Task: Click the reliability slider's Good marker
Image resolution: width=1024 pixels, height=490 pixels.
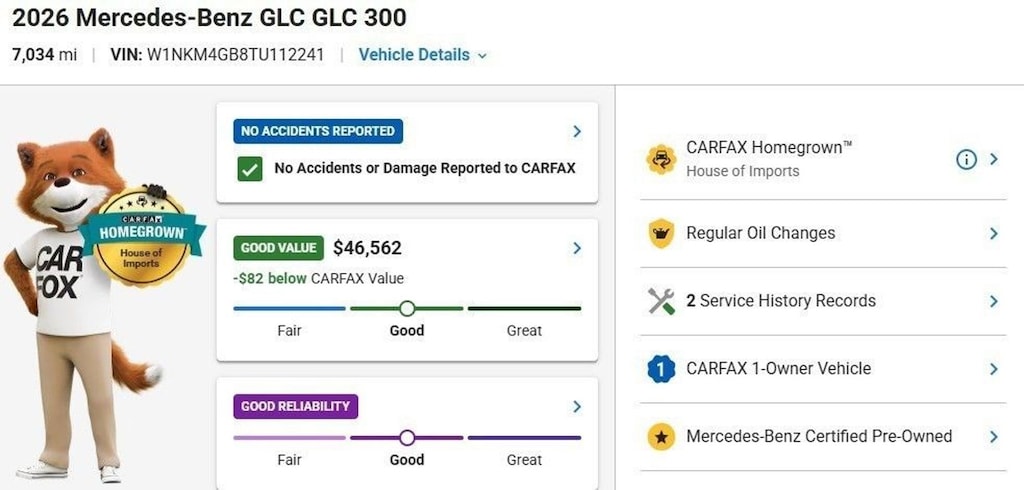Action: pos(407,438)
